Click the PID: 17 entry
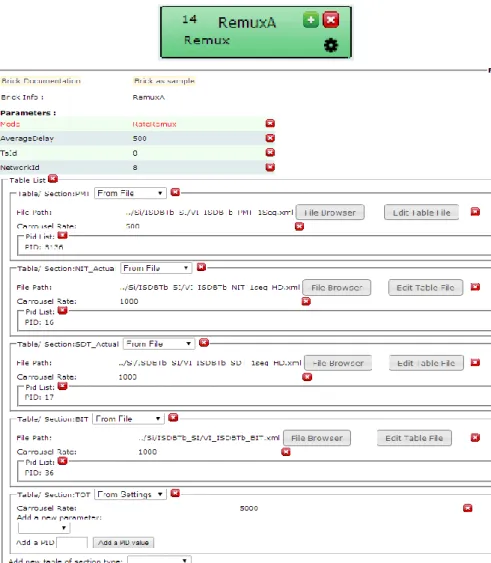This screenshot has height=563, width=491. click(39, 397)
